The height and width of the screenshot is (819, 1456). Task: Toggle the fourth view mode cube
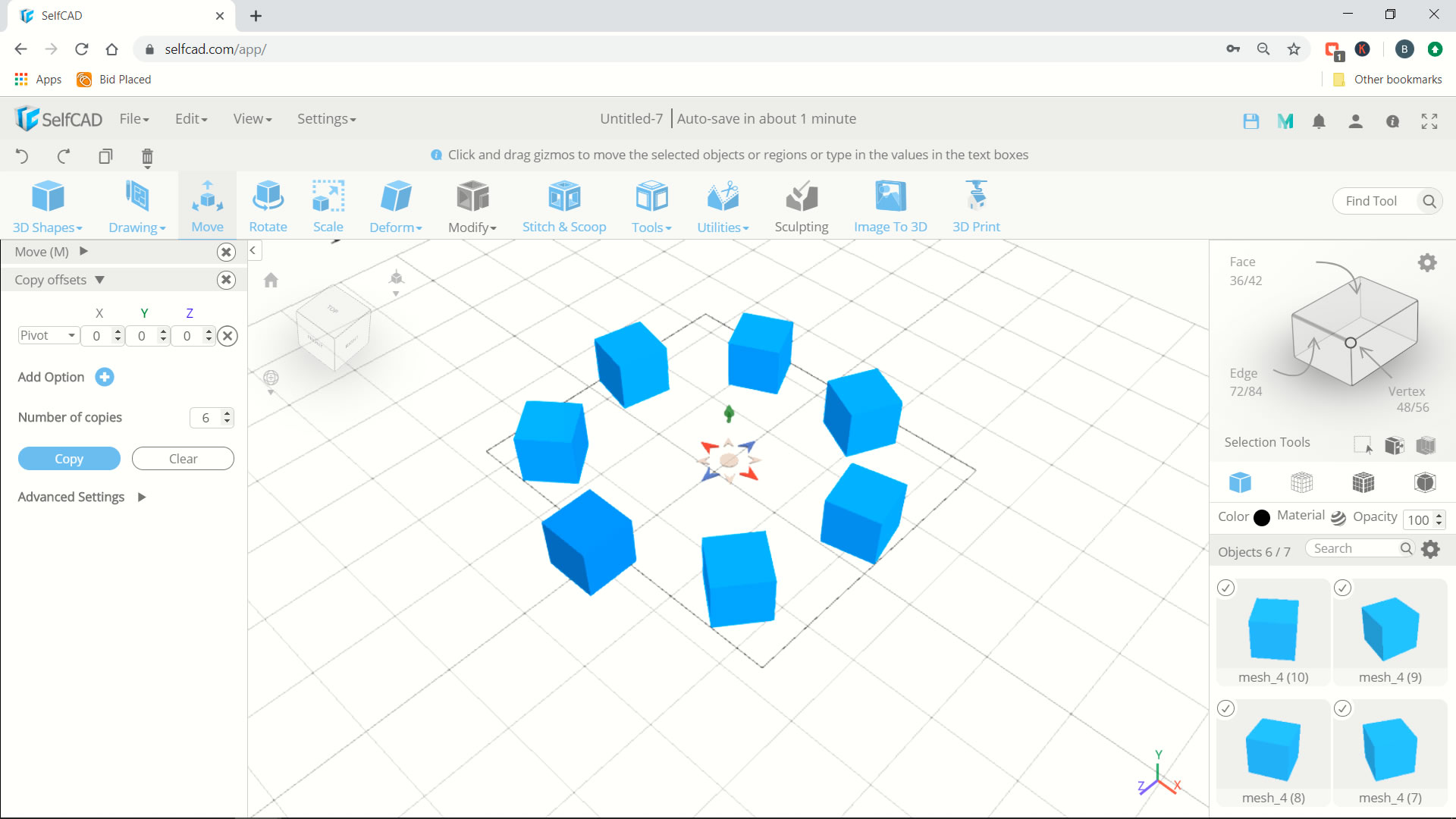[x=1425, y=482]
